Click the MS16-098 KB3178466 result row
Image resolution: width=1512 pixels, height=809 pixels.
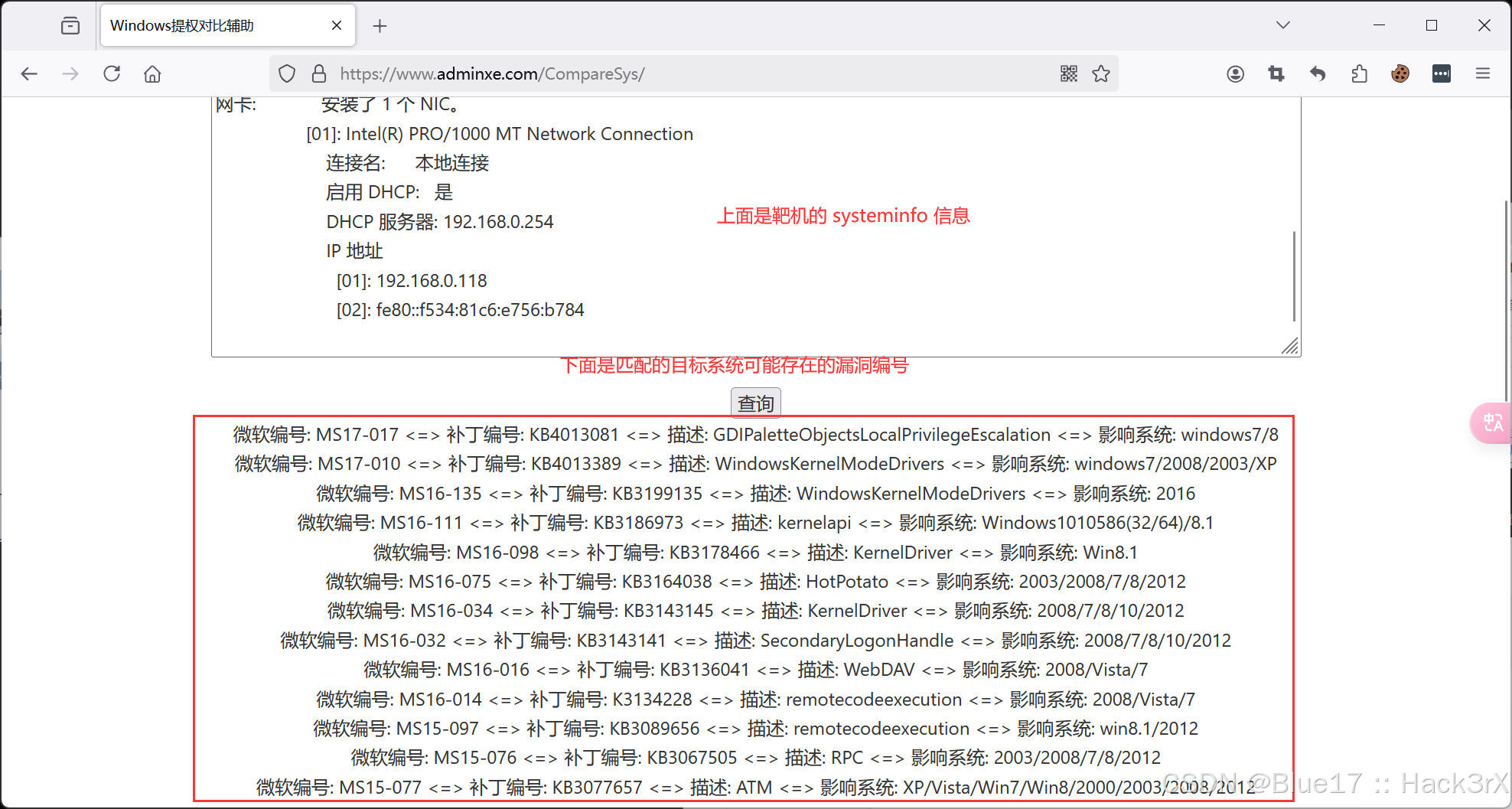tap(756, 553)
